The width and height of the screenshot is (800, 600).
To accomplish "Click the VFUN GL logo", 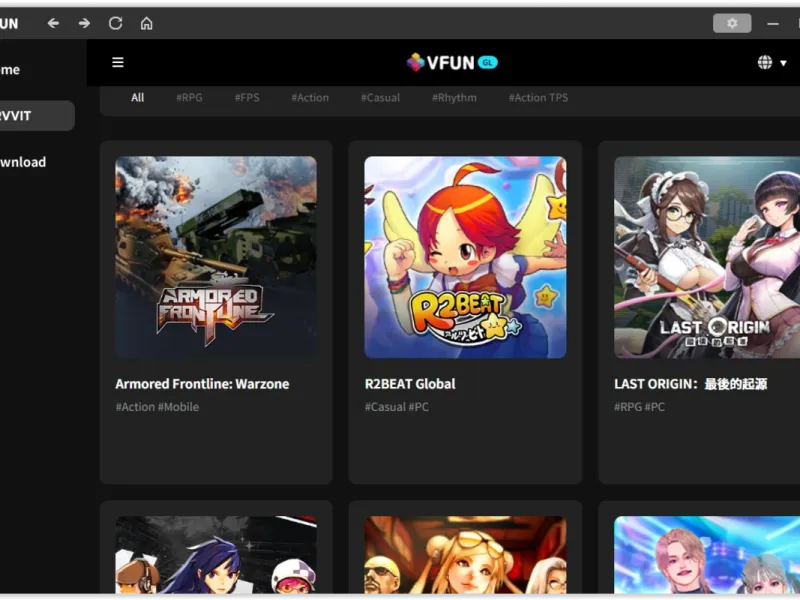I will click(x=452, y=62).
